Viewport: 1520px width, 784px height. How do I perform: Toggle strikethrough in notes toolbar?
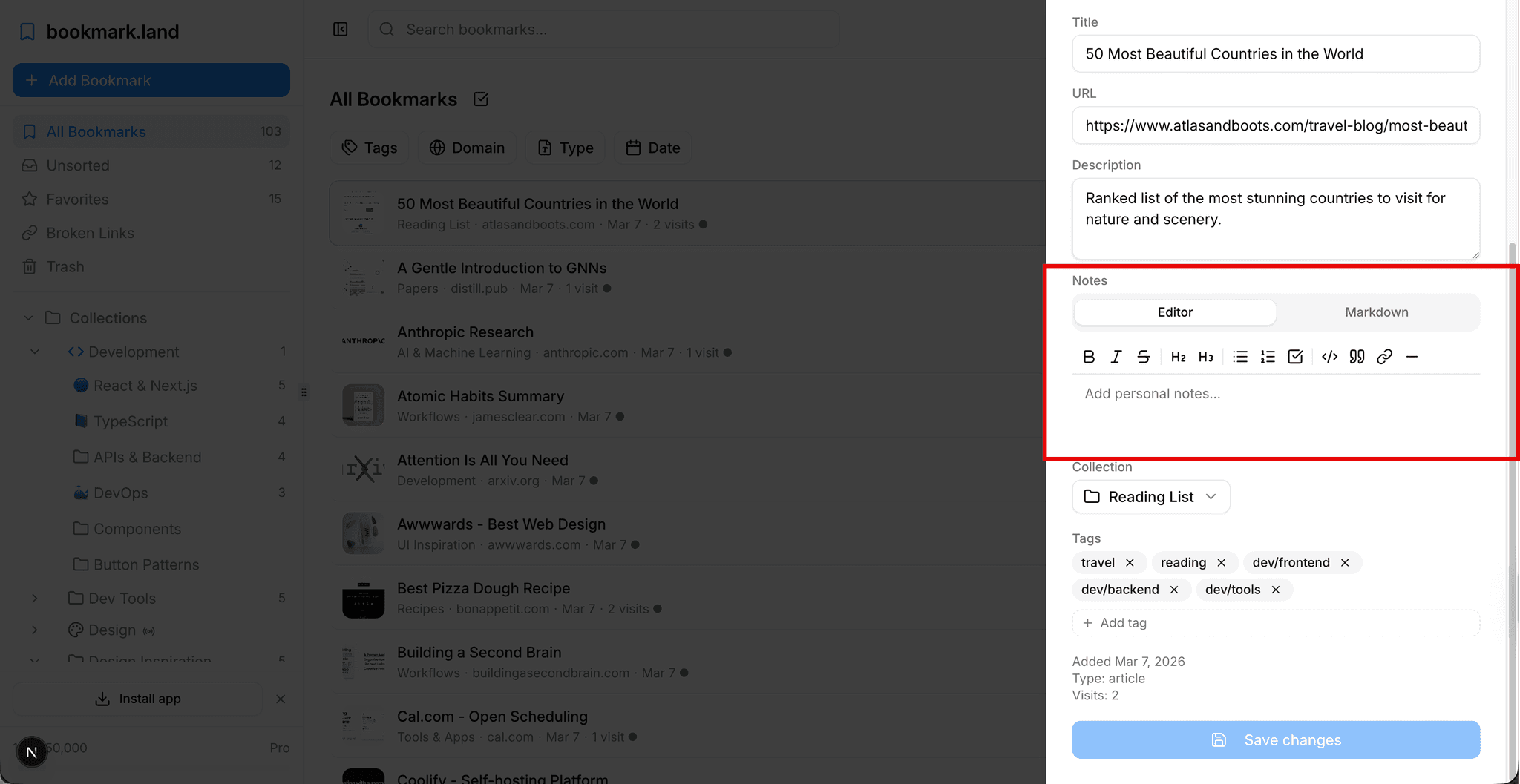[1144, 357]
